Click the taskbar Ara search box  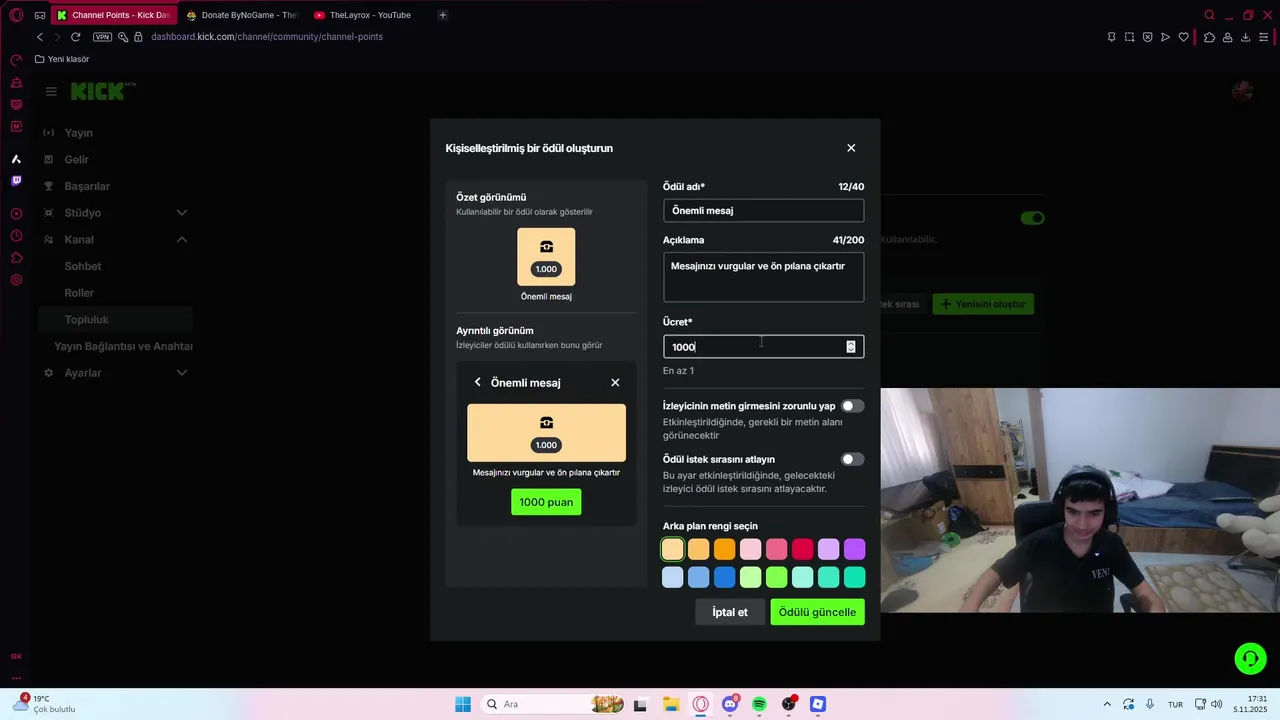550,704
